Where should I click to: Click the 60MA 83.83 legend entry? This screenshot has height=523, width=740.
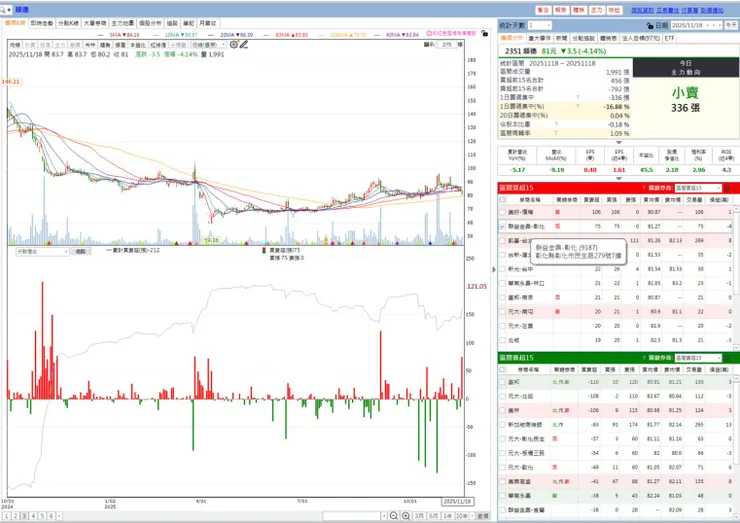pos(286,35)
